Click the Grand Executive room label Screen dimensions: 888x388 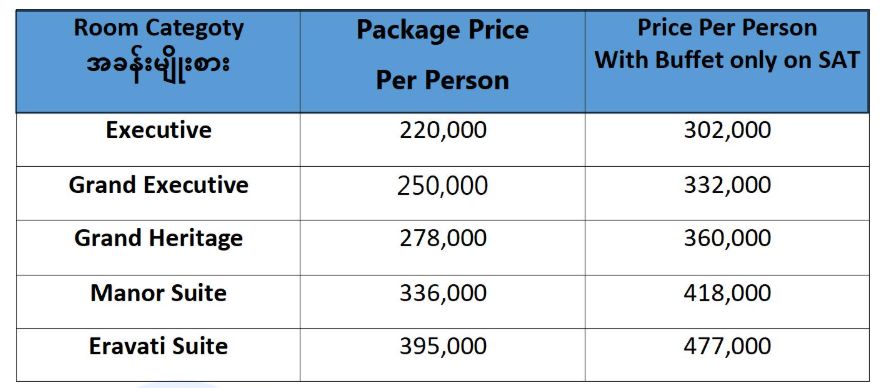tap(159, 185)
